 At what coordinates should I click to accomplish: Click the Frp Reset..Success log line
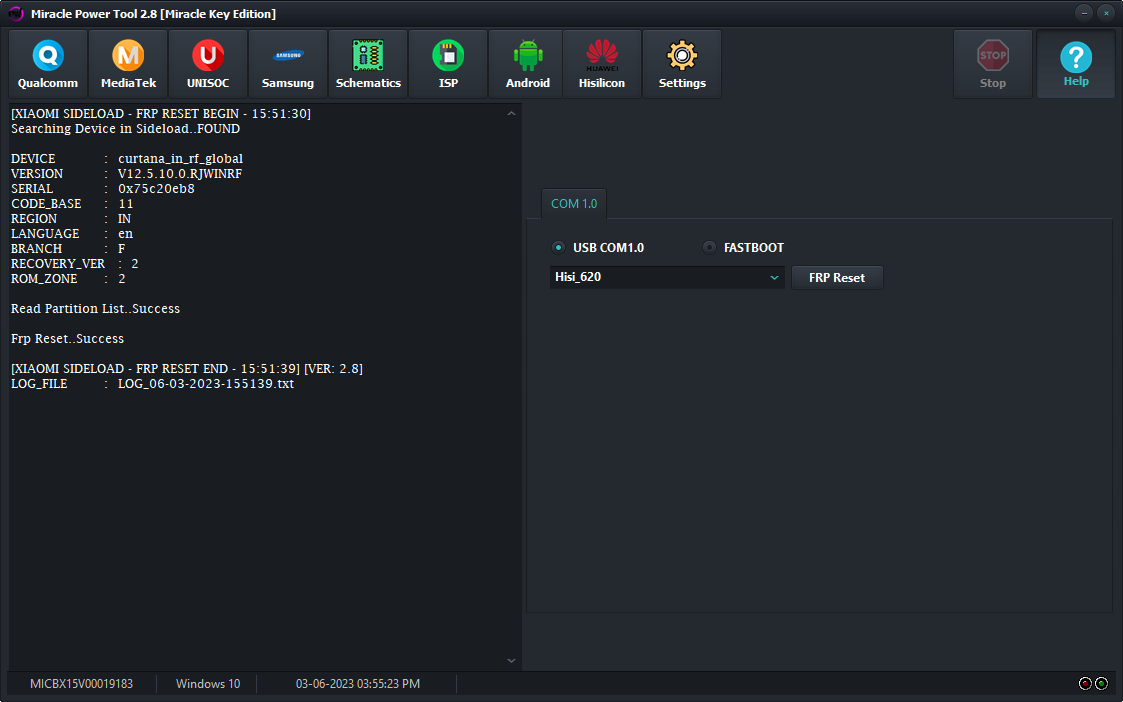click(x=67, y=339)
